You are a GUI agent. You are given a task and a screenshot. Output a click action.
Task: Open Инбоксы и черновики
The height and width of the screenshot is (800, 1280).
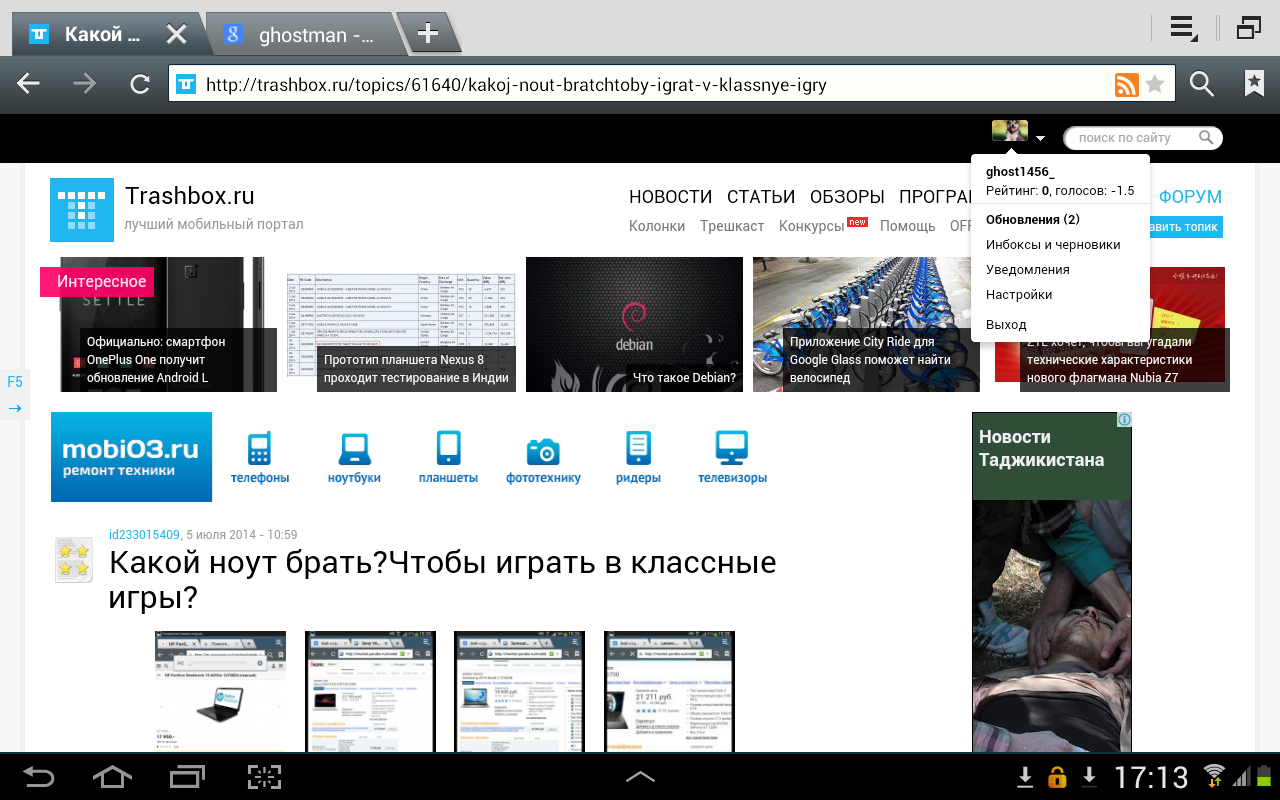(x=1053, y=244)
